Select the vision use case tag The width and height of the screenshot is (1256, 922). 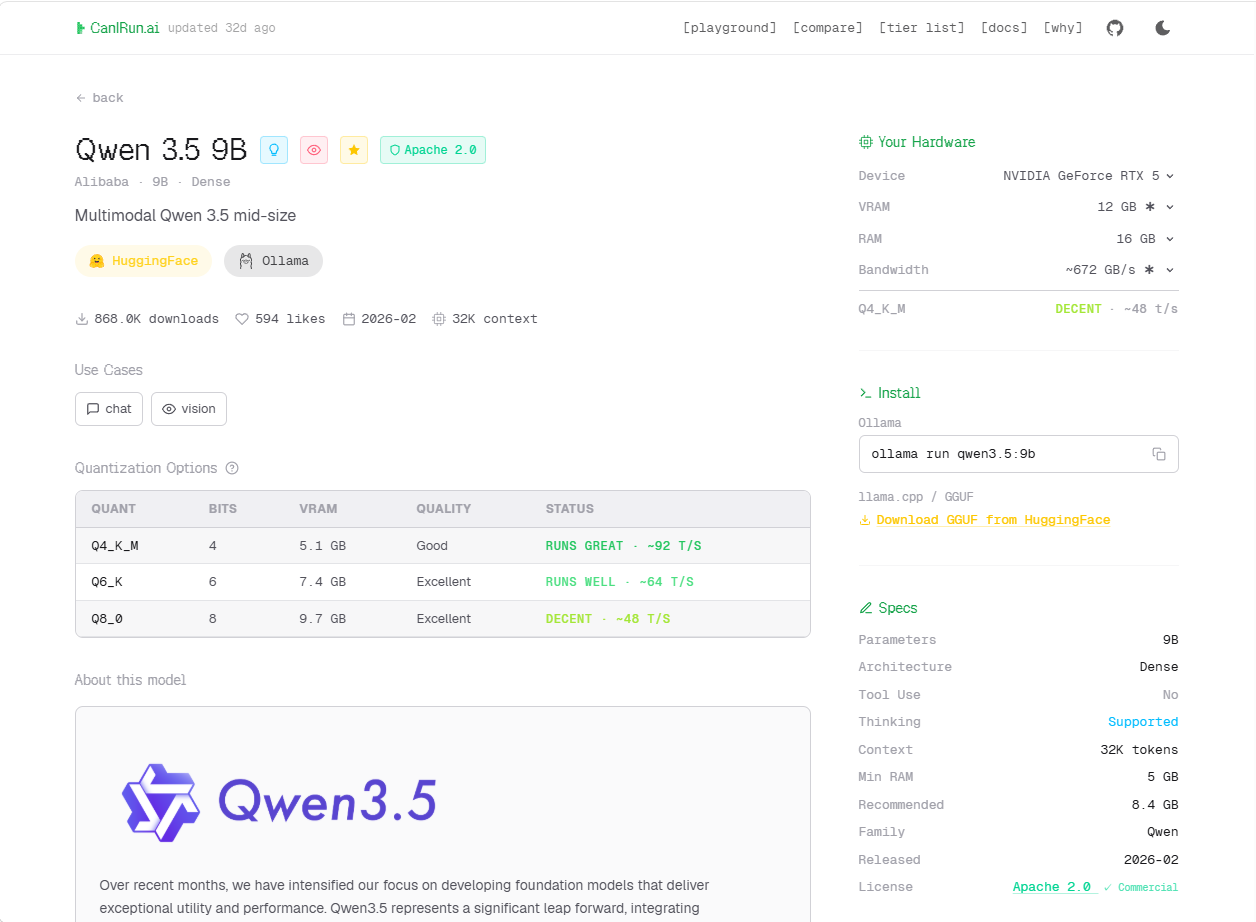click(189, 409)
